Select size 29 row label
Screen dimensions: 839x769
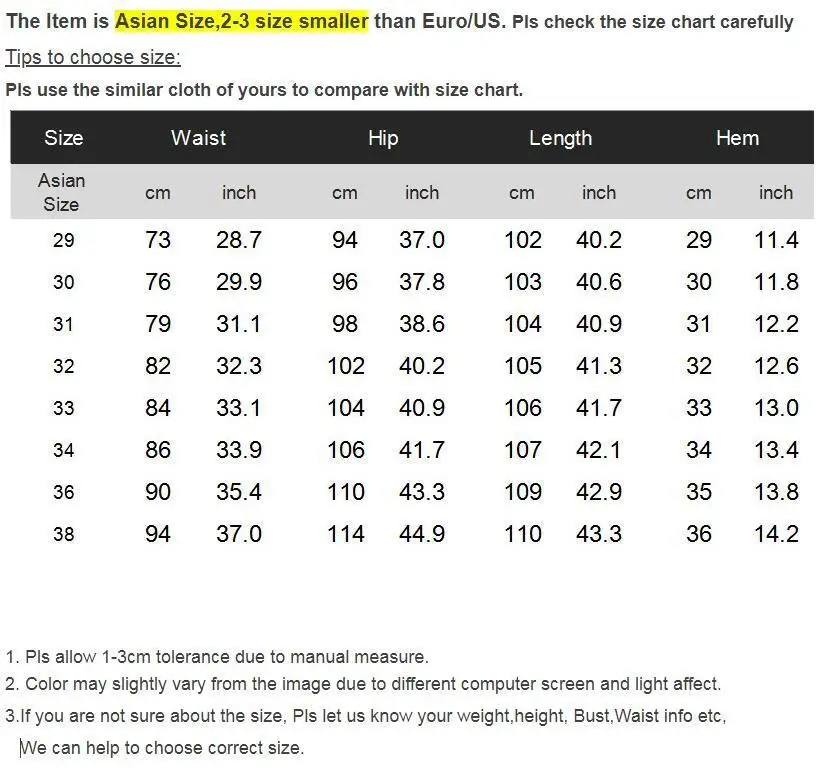click(x=64, y=240)
